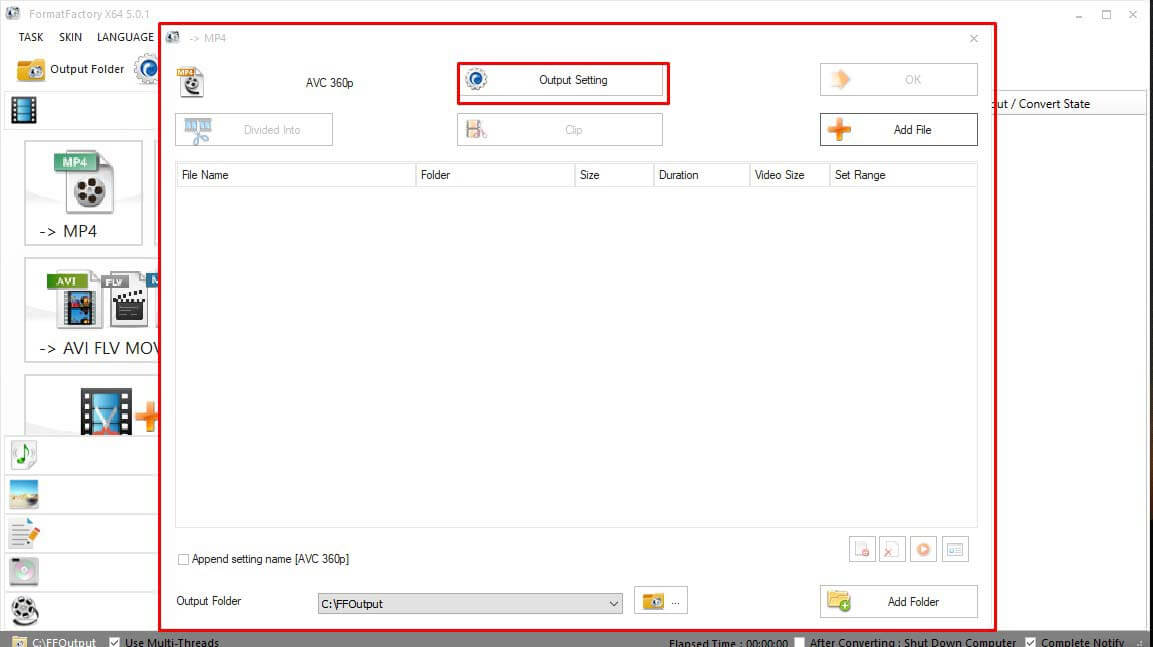Select the -> AVI FLV MOV conversion tile

pyautogui.click(x=92, y=310)
